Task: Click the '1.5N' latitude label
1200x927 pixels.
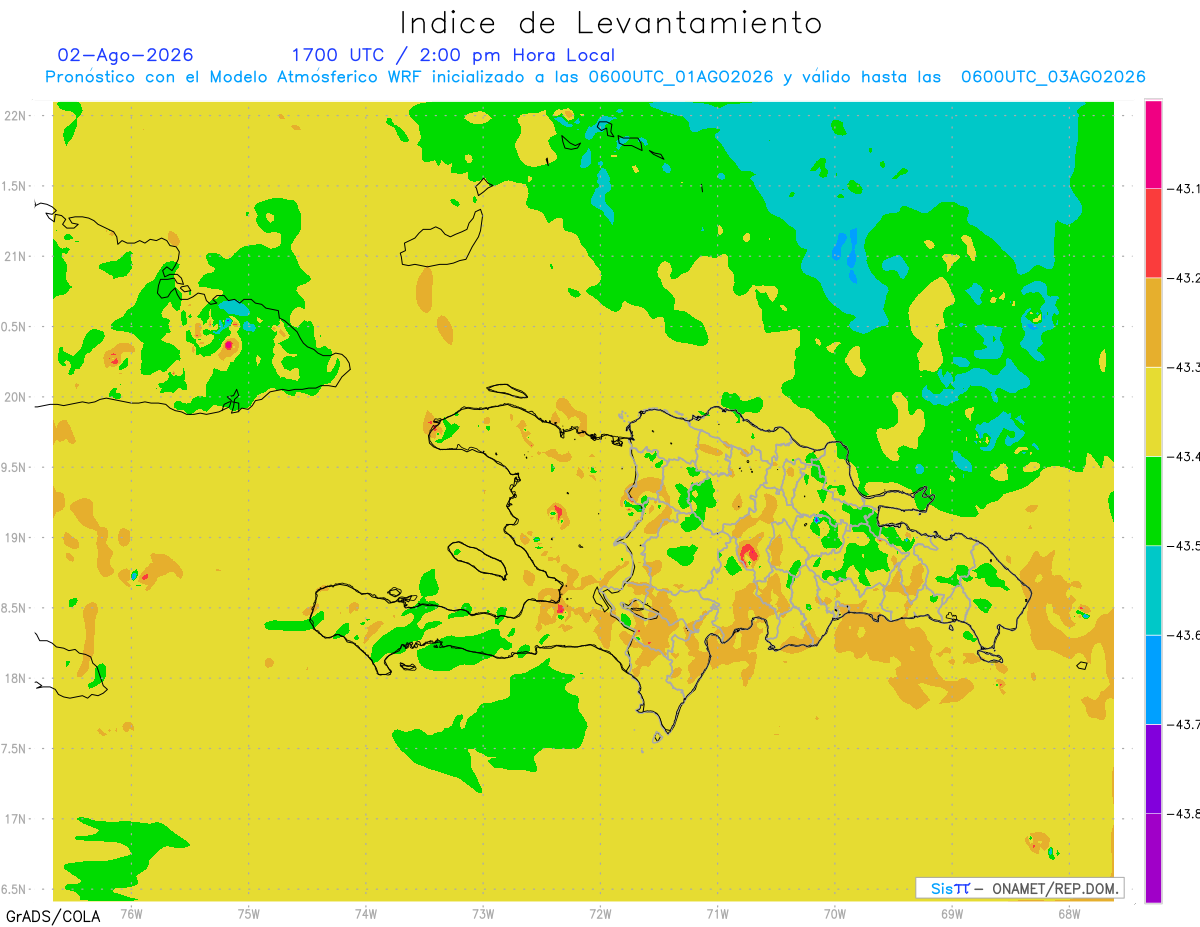Action: [14, 186]
